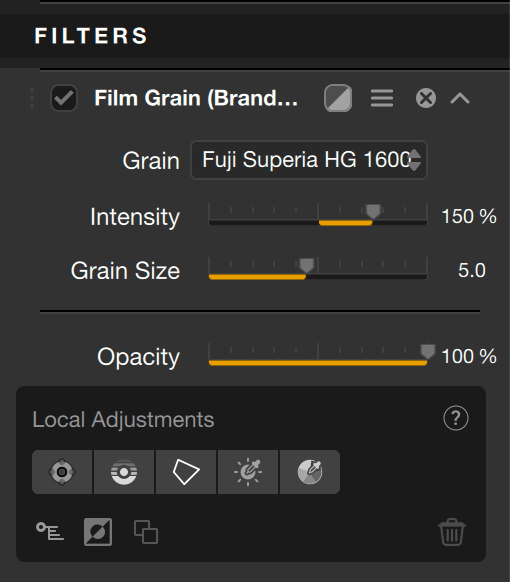Uncheck the Film Grain filter checkbox

pos(64,98)
